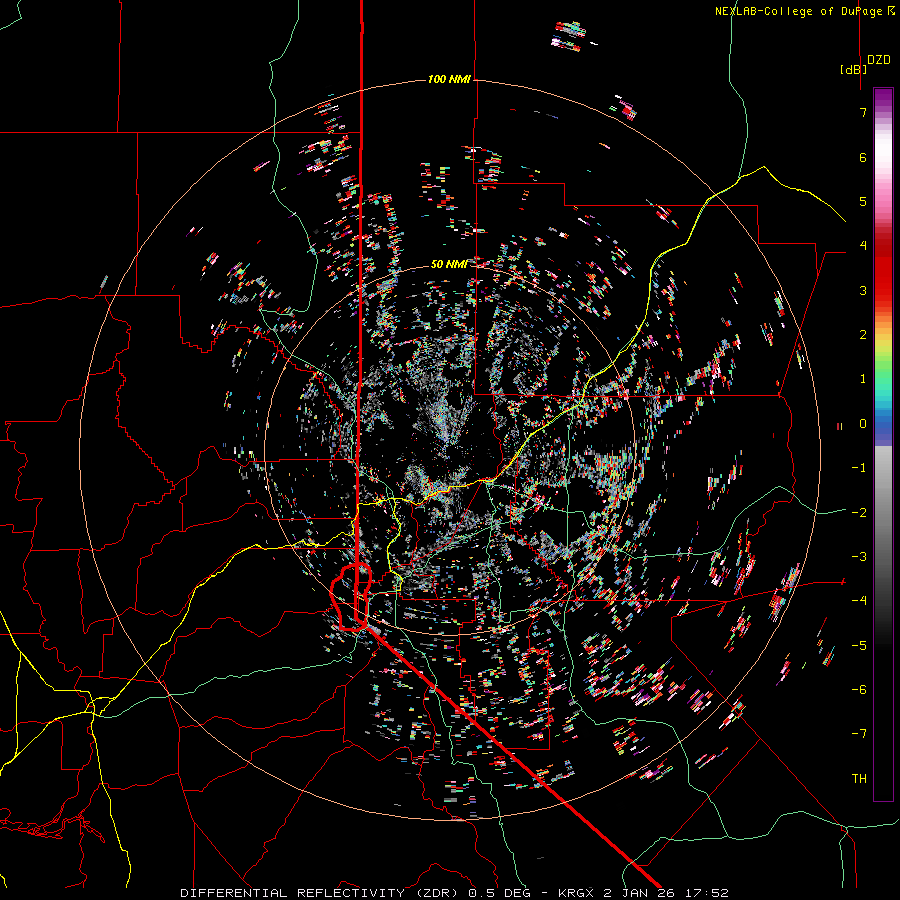Select the 100 NMI range ring label

449,79
